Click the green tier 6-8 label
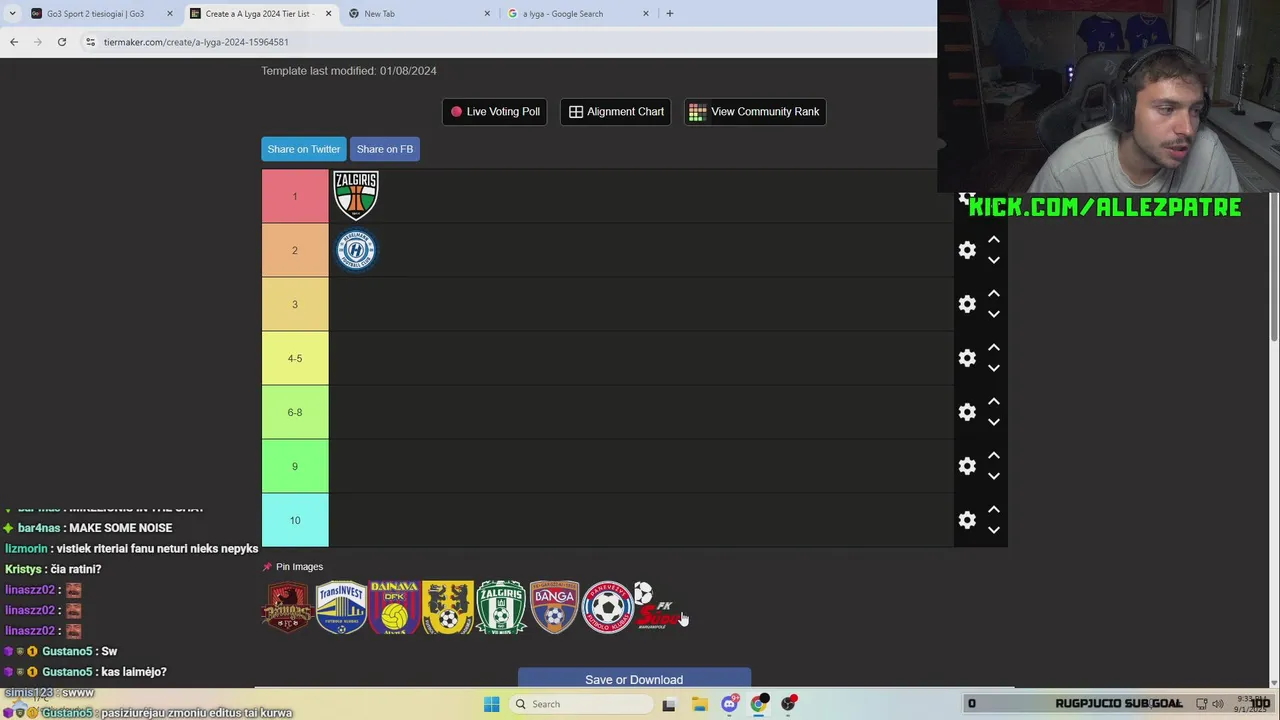1280x720 pixels. coord(295,412)
